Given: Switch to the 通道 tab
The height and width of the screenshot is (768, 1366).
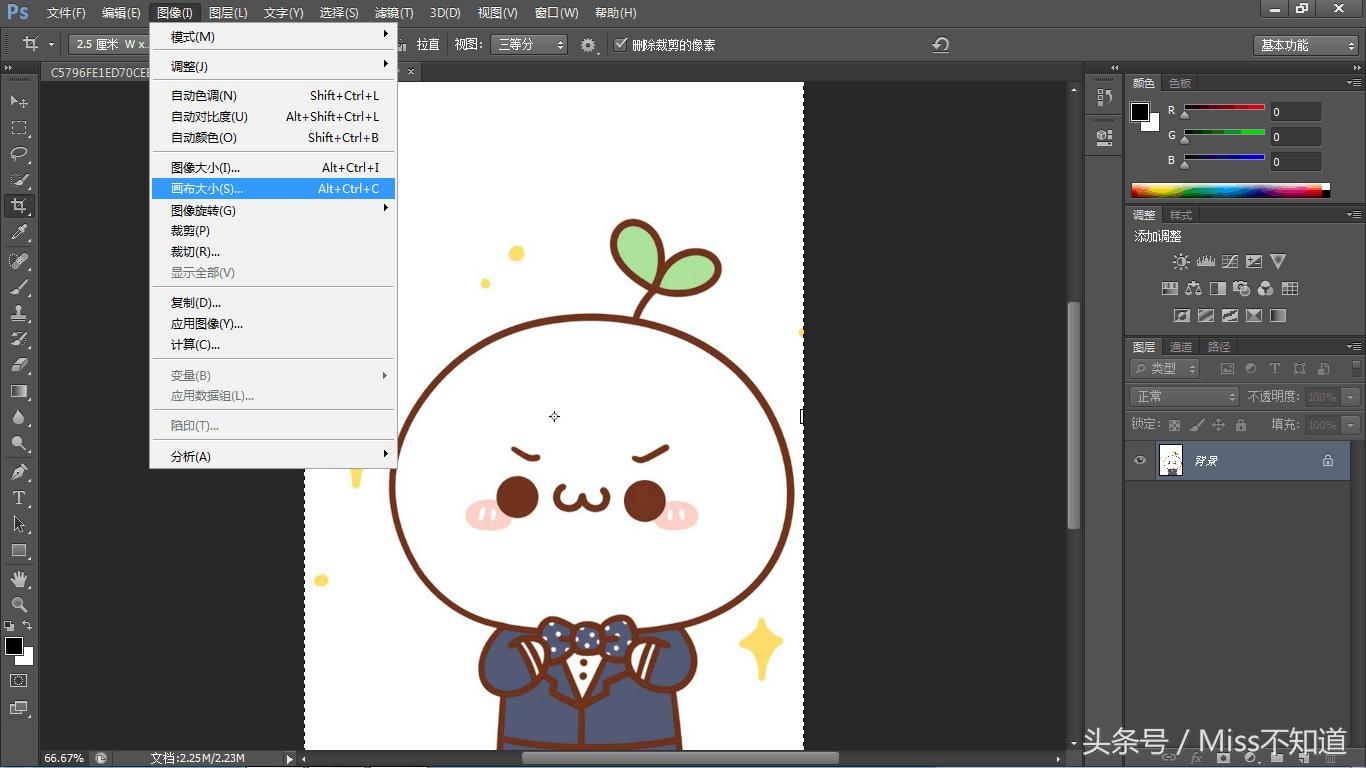Looking at the screenshot, I should coord(1181,347).
